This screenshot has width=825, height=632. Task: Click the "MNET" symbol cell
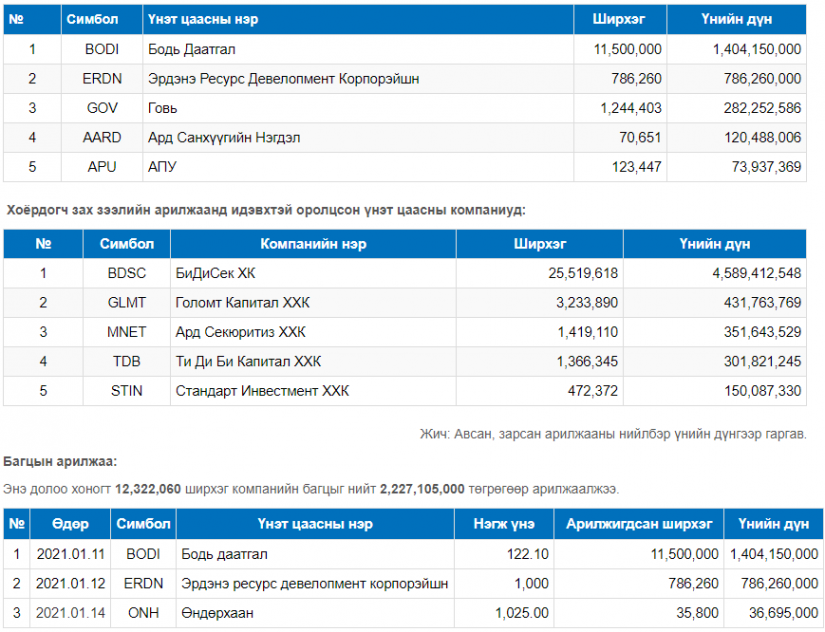click(127, 332)
